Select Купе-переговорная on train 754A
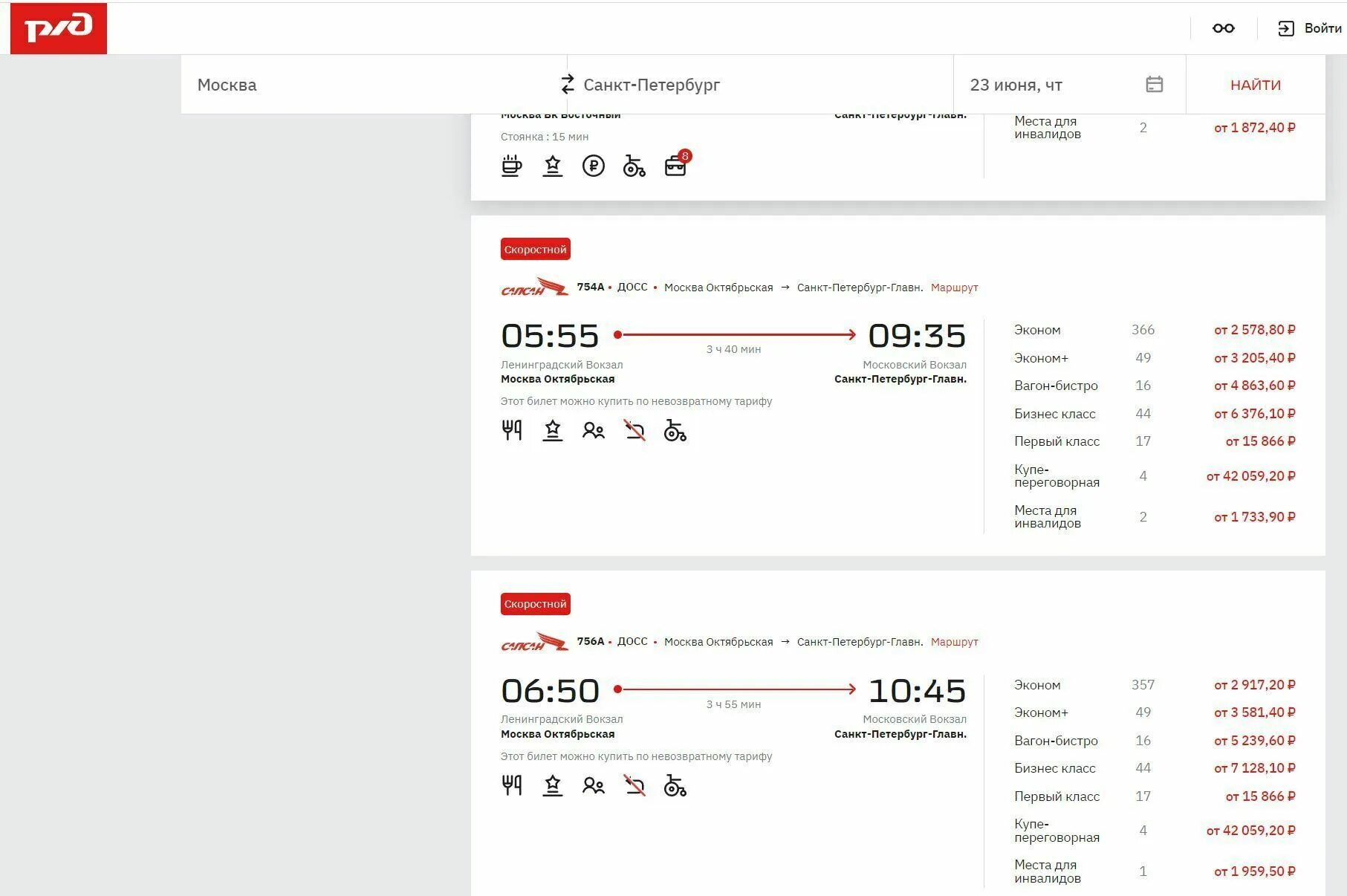 [x=1155, y=475]
